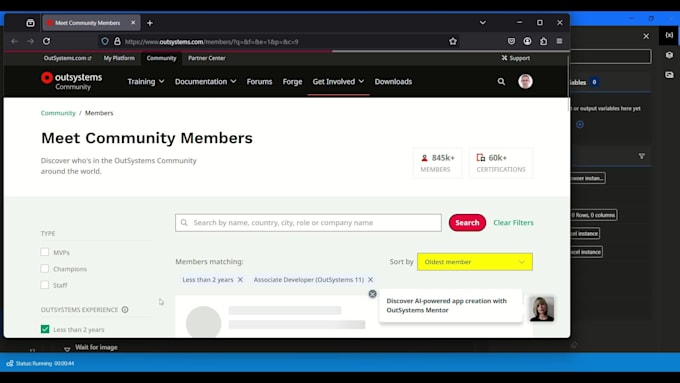Viewport: 680px width, 383px height.
Task: Show OutSystems experience info icon
Action: coord(125,310)
